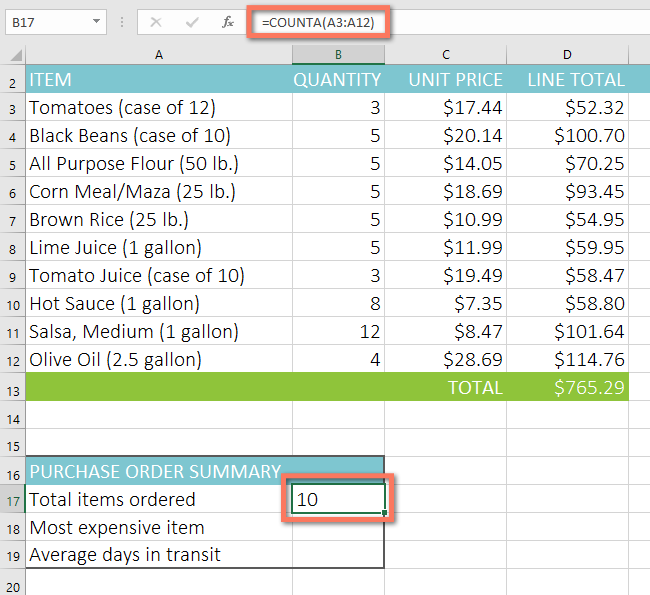
Task: Click the Cancel (X) formula bar icon
Action: pos(156,21)
